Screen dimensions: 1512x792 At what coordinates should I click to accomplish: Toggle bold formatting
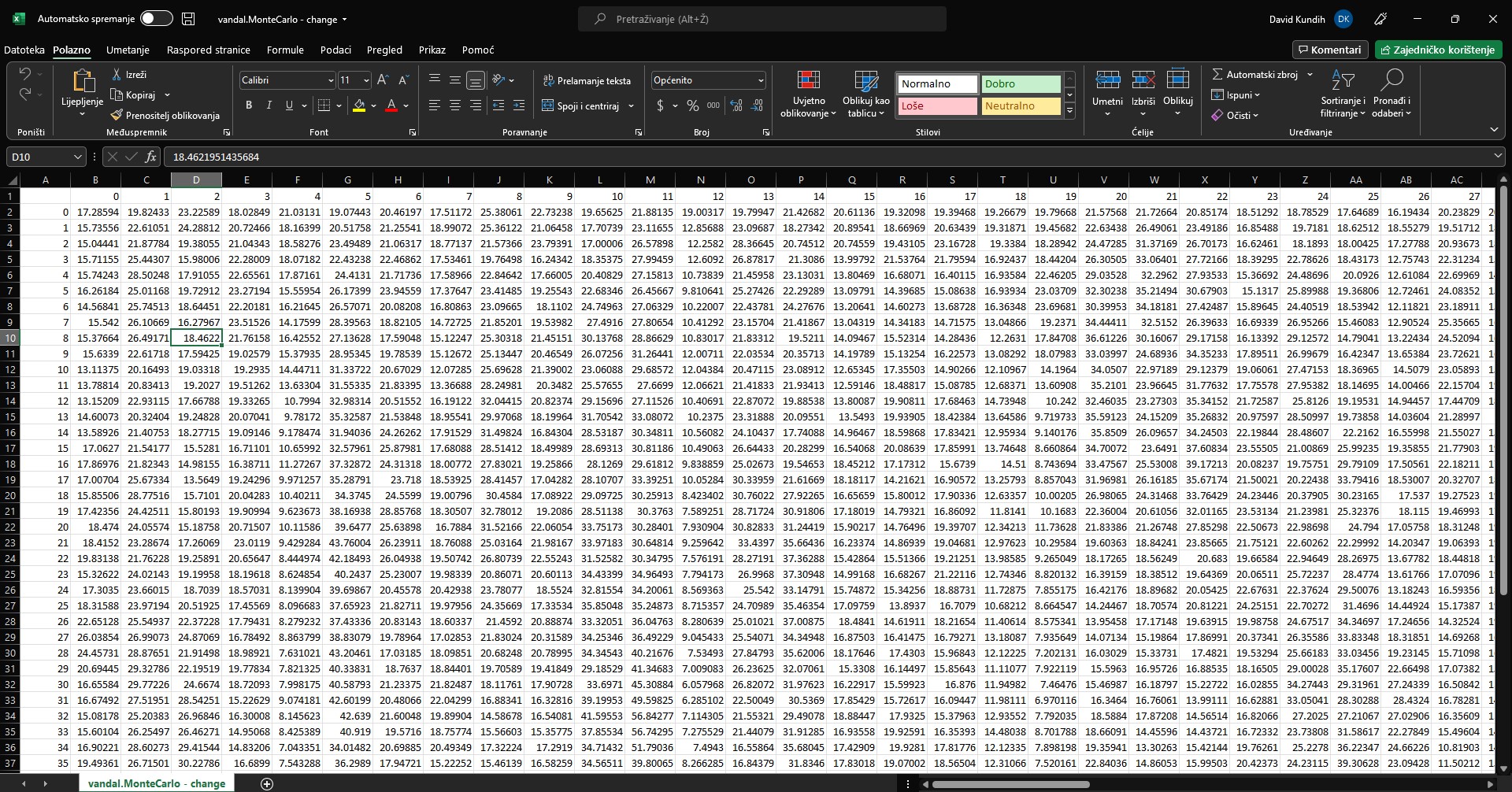(249, 105)
